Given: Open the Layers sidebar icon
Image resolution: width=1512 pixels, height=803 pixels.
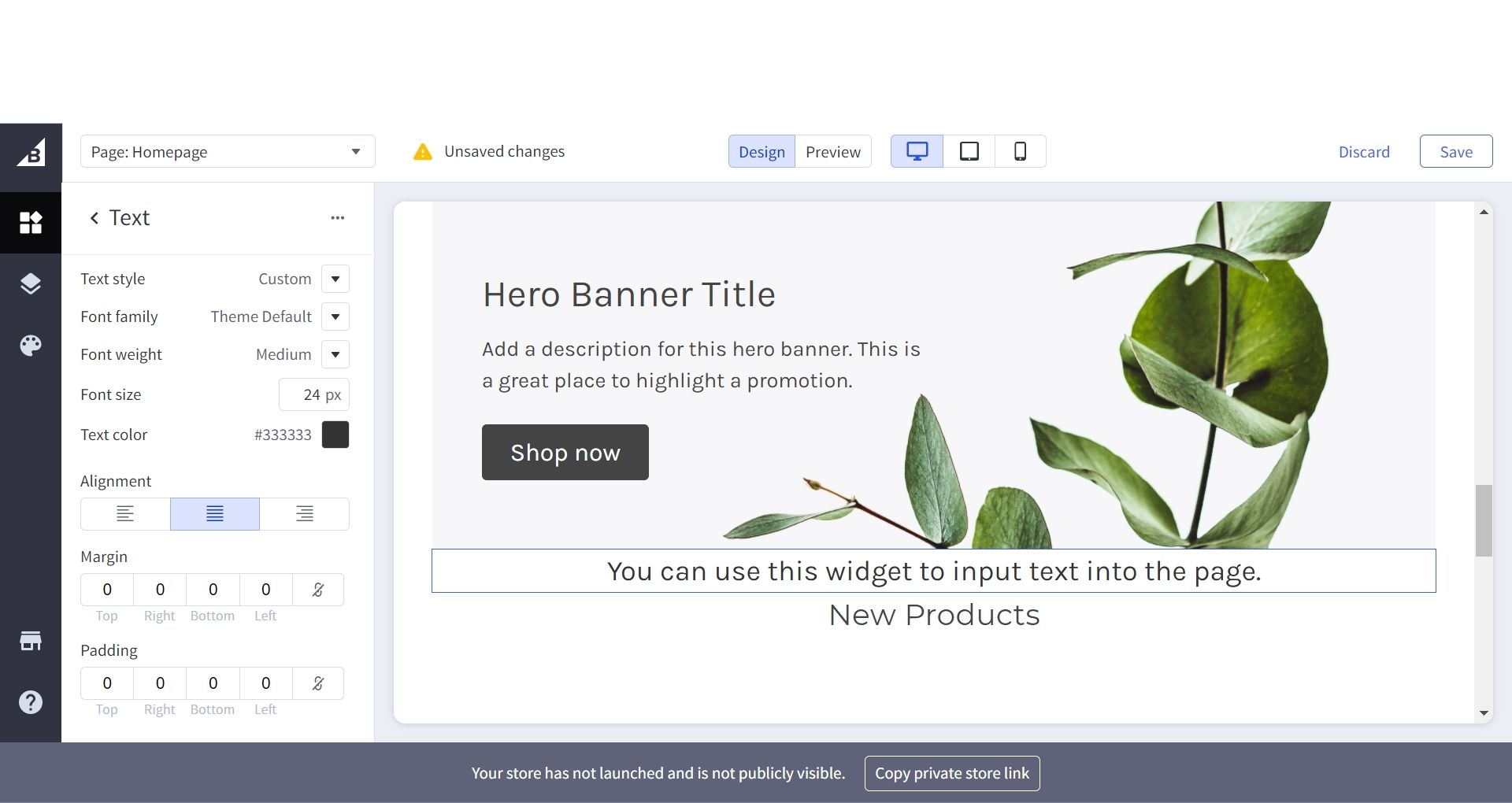Looking at the screenshot, I should point(31,284).
